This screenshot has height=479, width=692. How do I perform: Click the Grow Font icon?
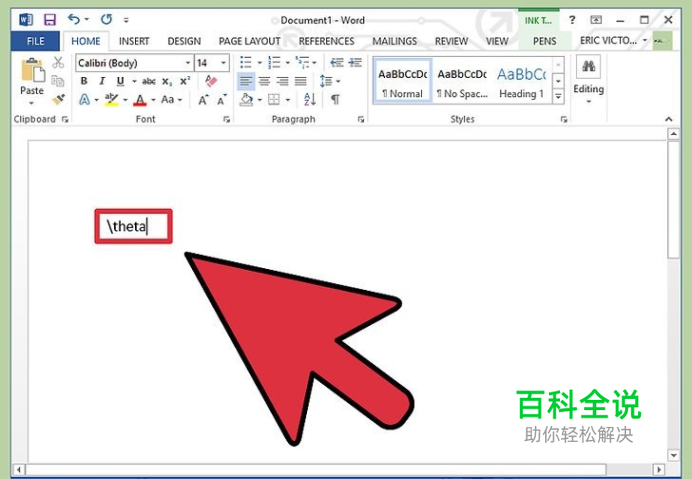tap(203, 100)
